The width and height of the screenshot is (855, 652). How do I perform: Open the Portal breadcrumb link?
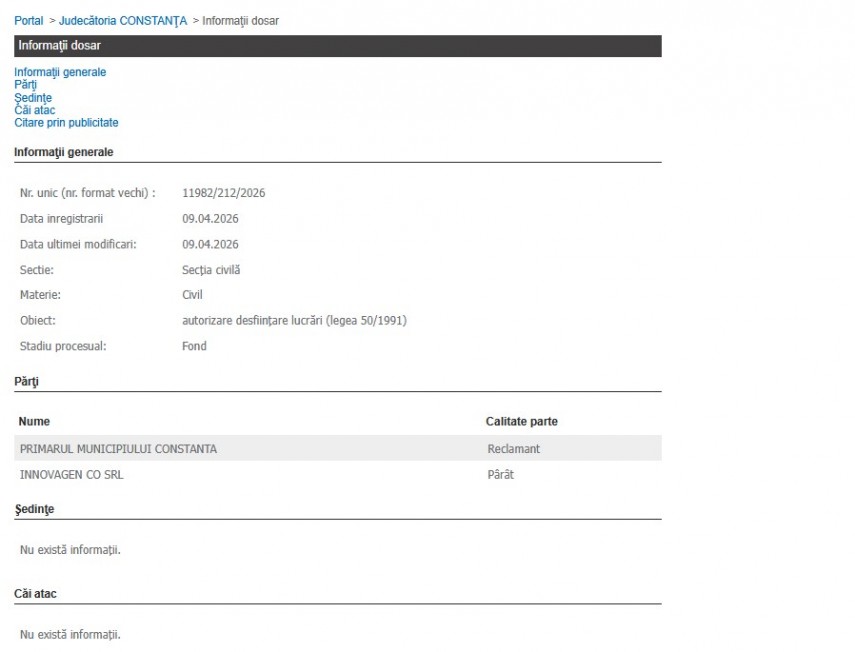pos(29,21)
